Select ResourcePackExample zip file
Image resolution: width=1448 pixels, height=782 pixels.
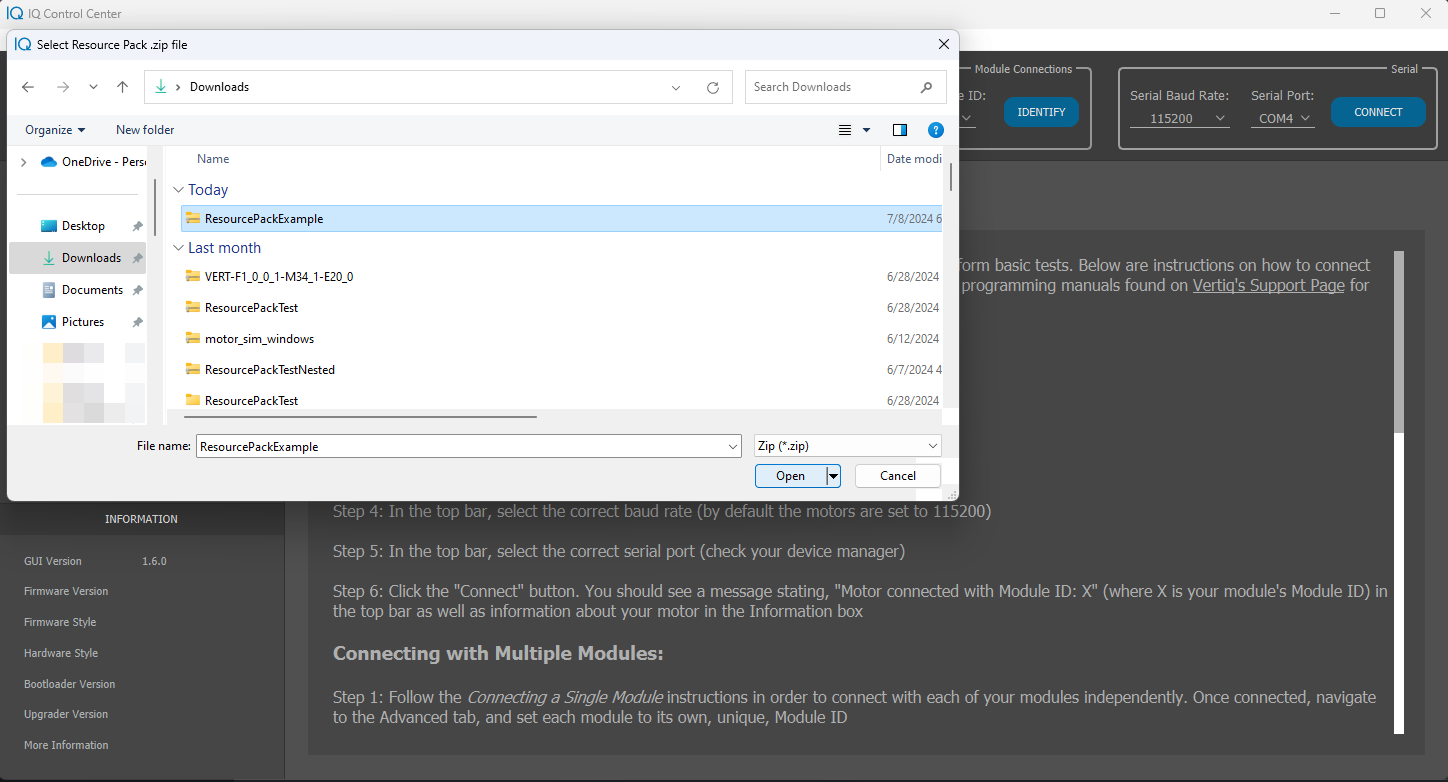[x=562, y=219]
